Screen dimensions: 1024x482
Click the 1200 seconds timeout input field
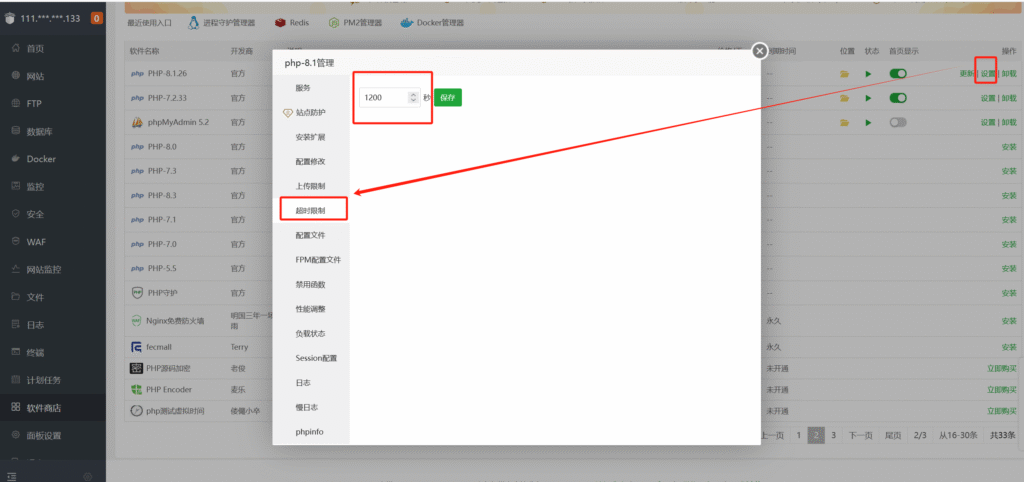point(390,97)
